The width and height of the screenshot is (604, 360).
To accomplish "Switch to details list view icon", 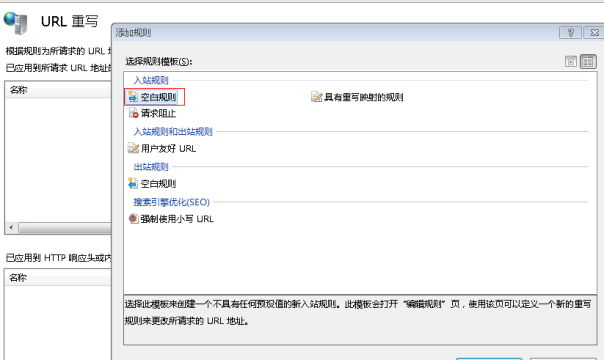I will (x=570, y=62).
